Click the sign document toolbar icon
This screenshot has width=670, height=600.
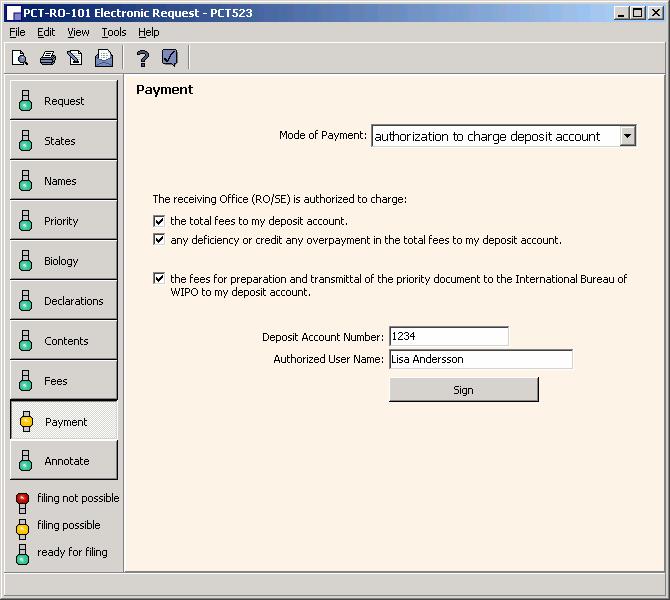[75, 58]
